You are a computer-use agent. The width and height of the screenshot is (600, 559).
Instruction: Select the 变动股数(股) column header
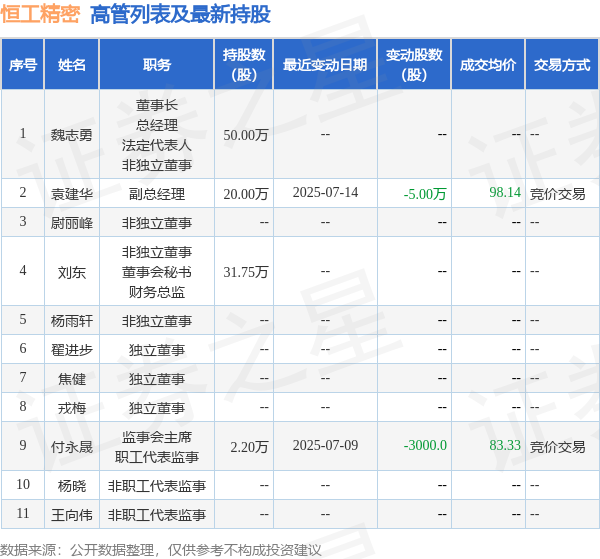point(414,65)
